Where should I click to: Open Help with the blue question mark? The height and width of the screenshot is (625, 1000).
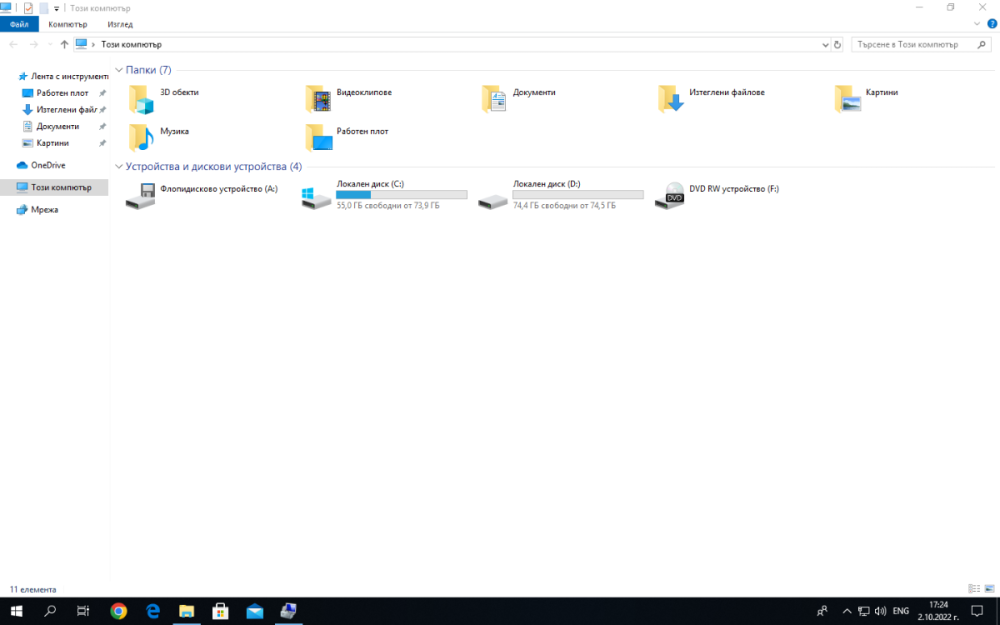[991, 23]
